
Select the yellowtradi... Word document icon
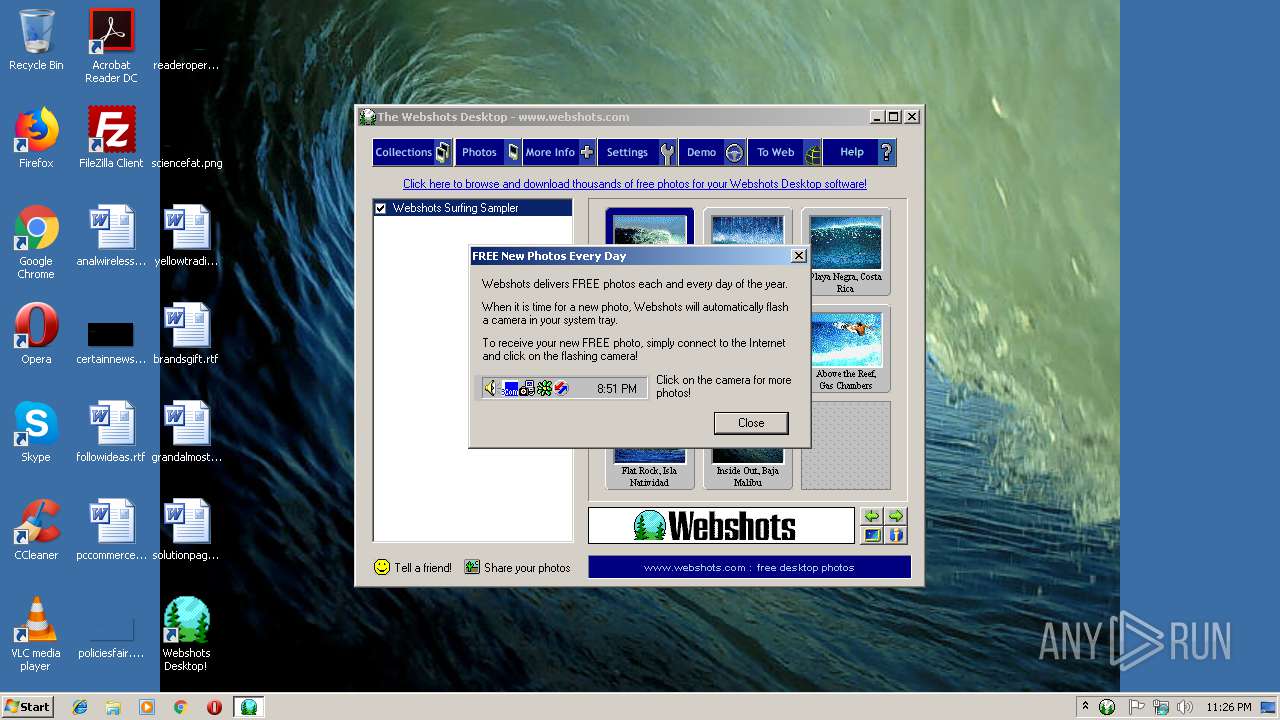(x=187, y=236)
